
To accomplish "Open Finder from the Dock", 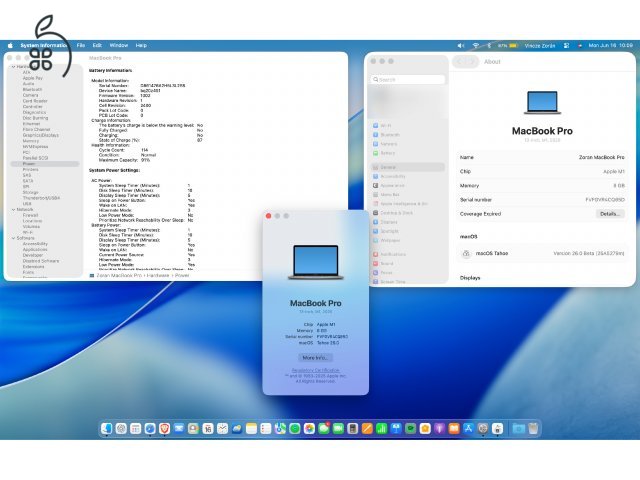I will point(107,428).
